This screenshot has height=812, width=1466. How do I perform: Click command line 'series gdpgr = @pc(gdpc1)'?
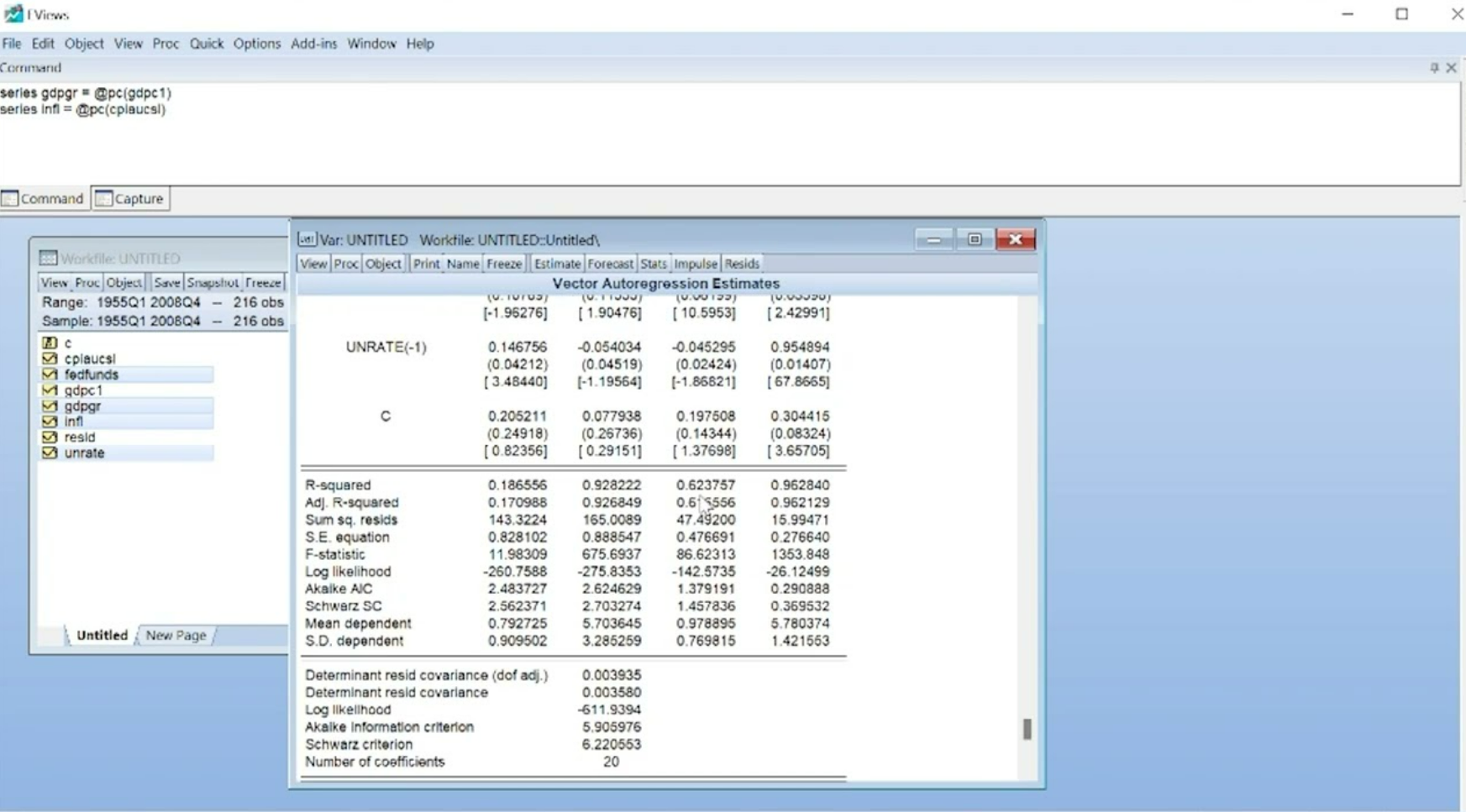pos(86,93)
